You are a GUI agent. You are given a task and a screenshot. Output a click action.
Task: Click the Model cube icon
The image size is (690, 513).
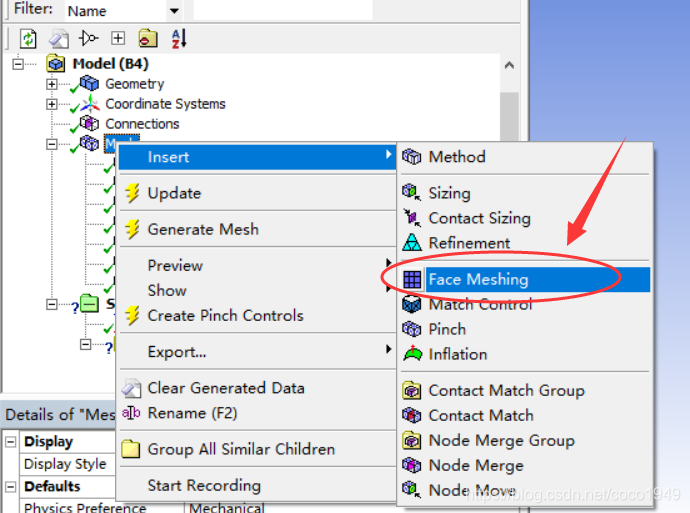56,63
